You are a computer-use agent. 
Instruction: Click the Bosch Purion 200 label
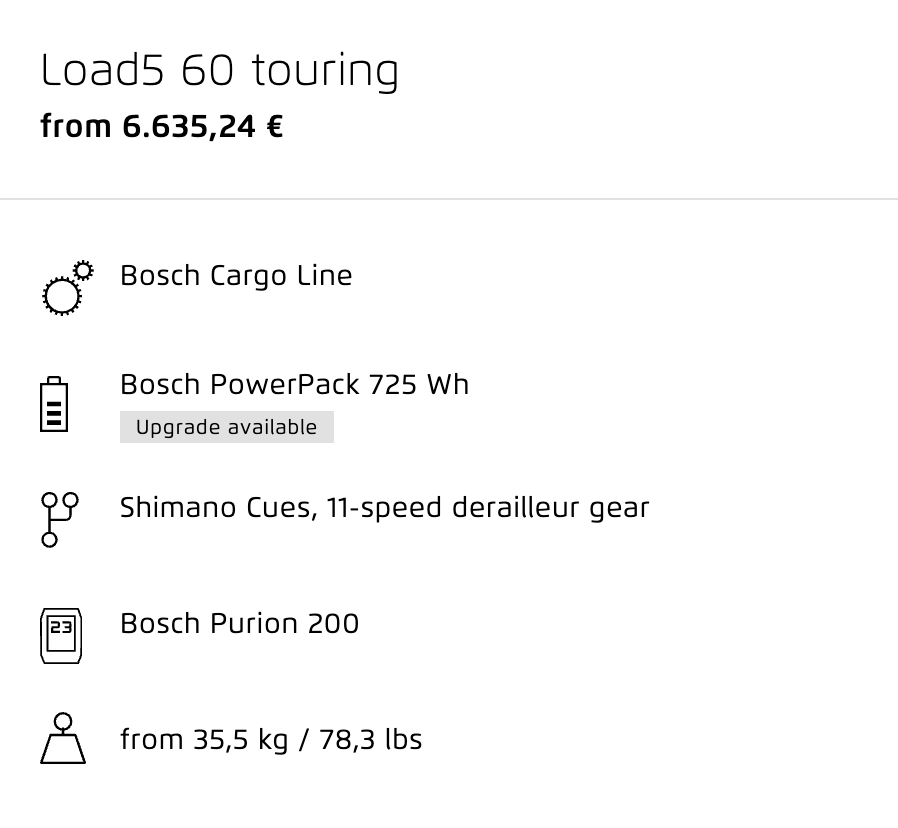pyautogui.click(x=239, y=624)
